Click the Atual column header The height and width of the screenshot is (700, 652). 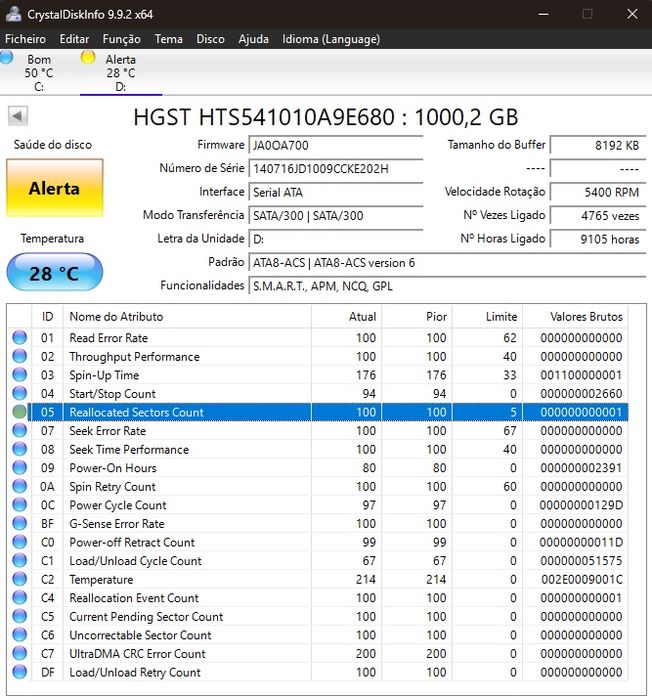(347, 317)
